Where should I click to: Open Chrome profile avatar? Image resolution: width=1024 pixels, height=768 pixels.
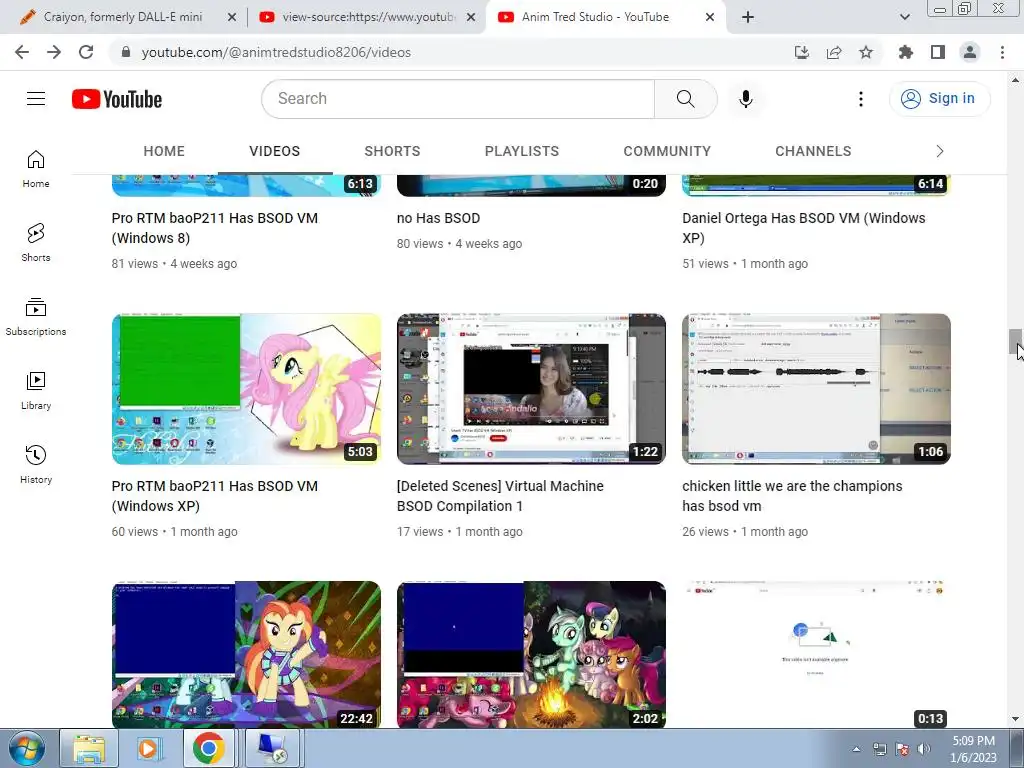click(x=970, y=52)
